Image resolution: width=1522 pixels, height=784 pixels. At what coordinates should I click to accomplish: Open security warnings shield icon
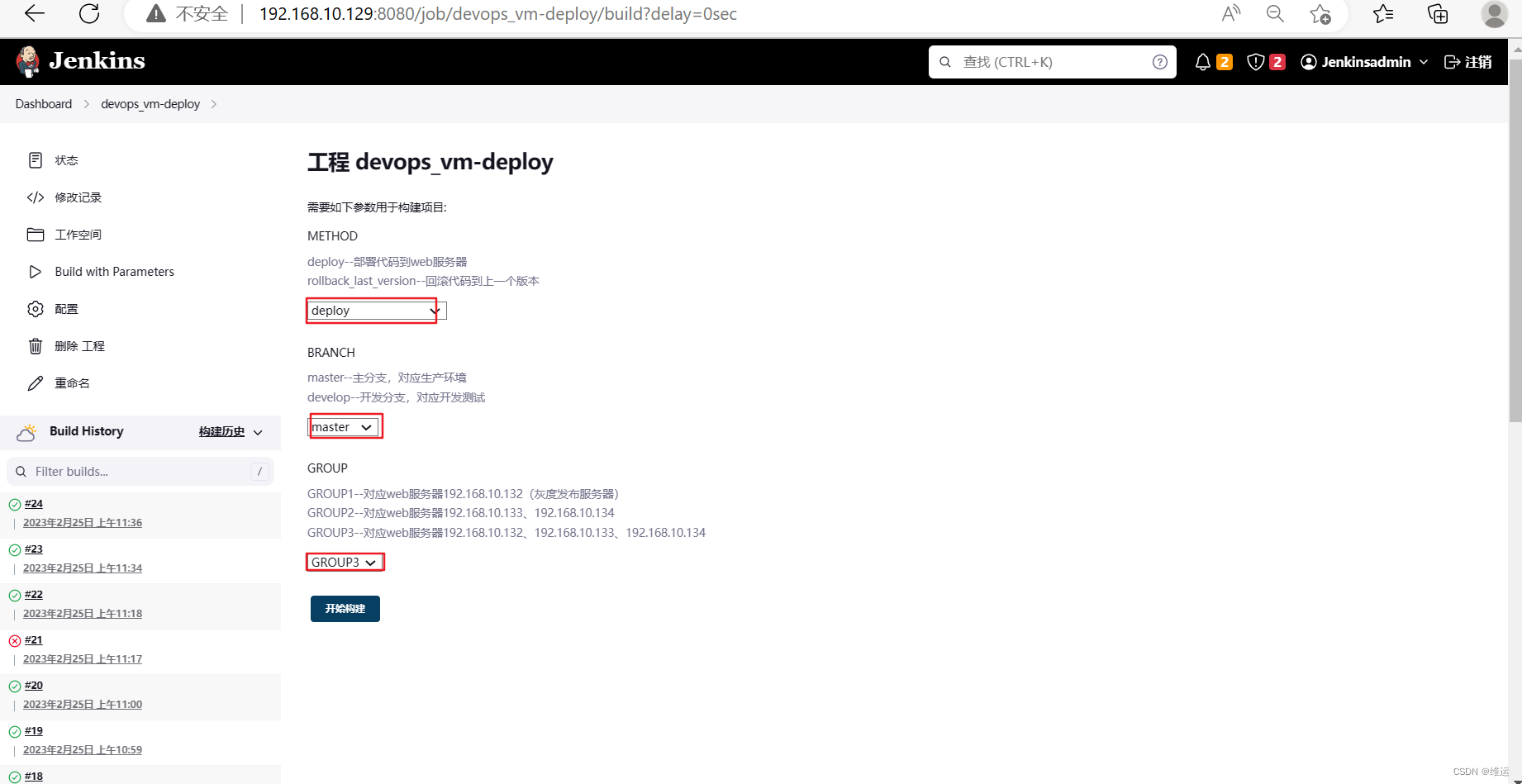1256,62
